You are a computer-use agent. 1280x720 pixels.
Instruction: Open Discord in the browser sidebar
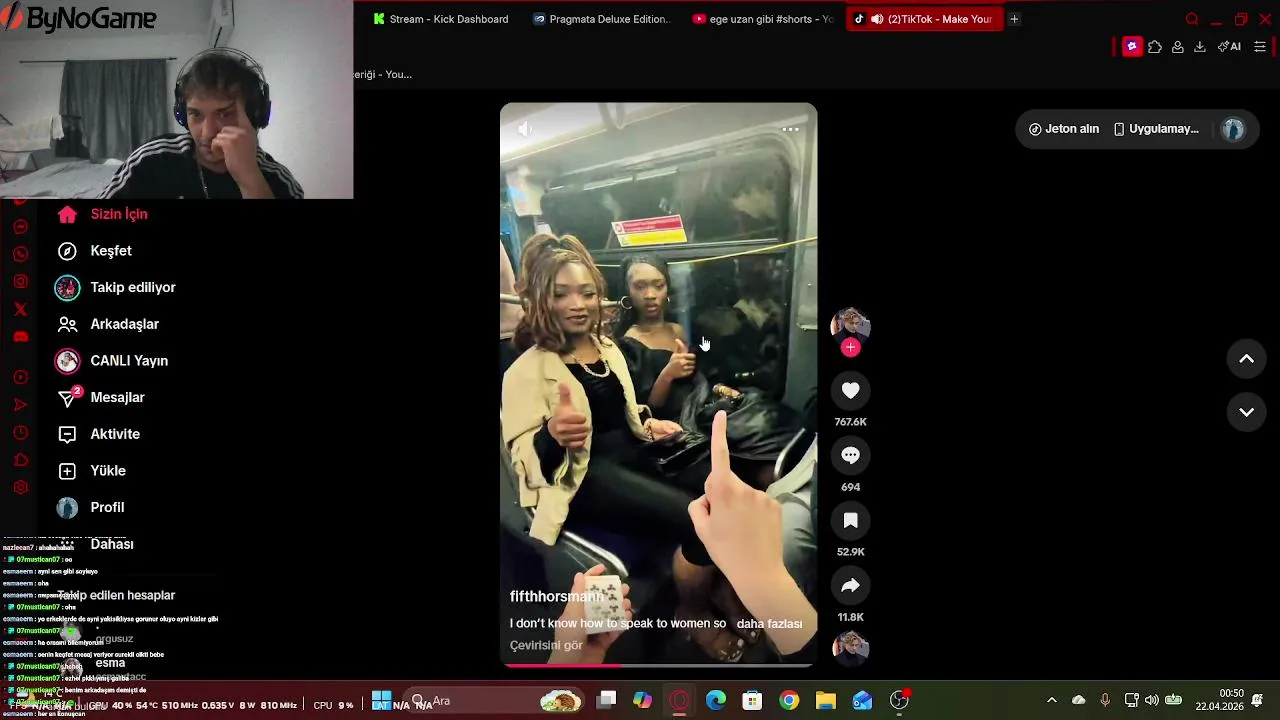click(x=20, y=337)
